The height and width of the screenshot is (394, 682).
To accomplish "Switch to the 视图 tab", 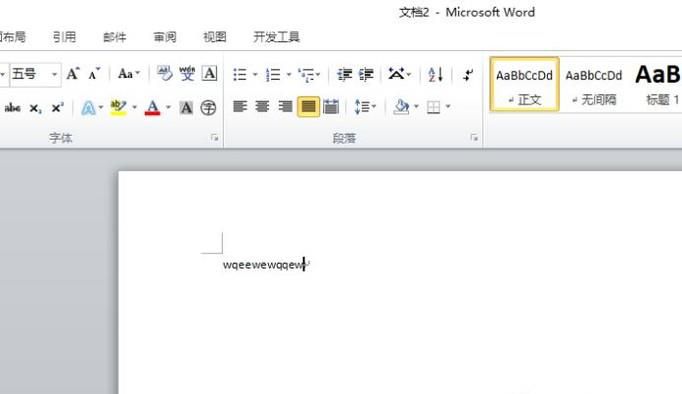I will coord(215,37).
